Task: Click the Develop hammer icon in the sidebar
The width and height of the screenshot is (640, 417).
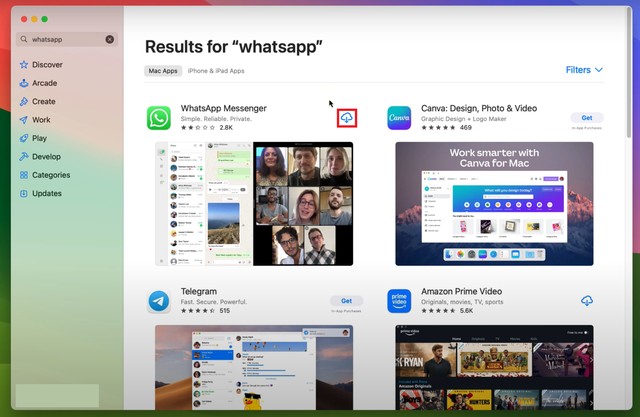Action: point(24,156)
